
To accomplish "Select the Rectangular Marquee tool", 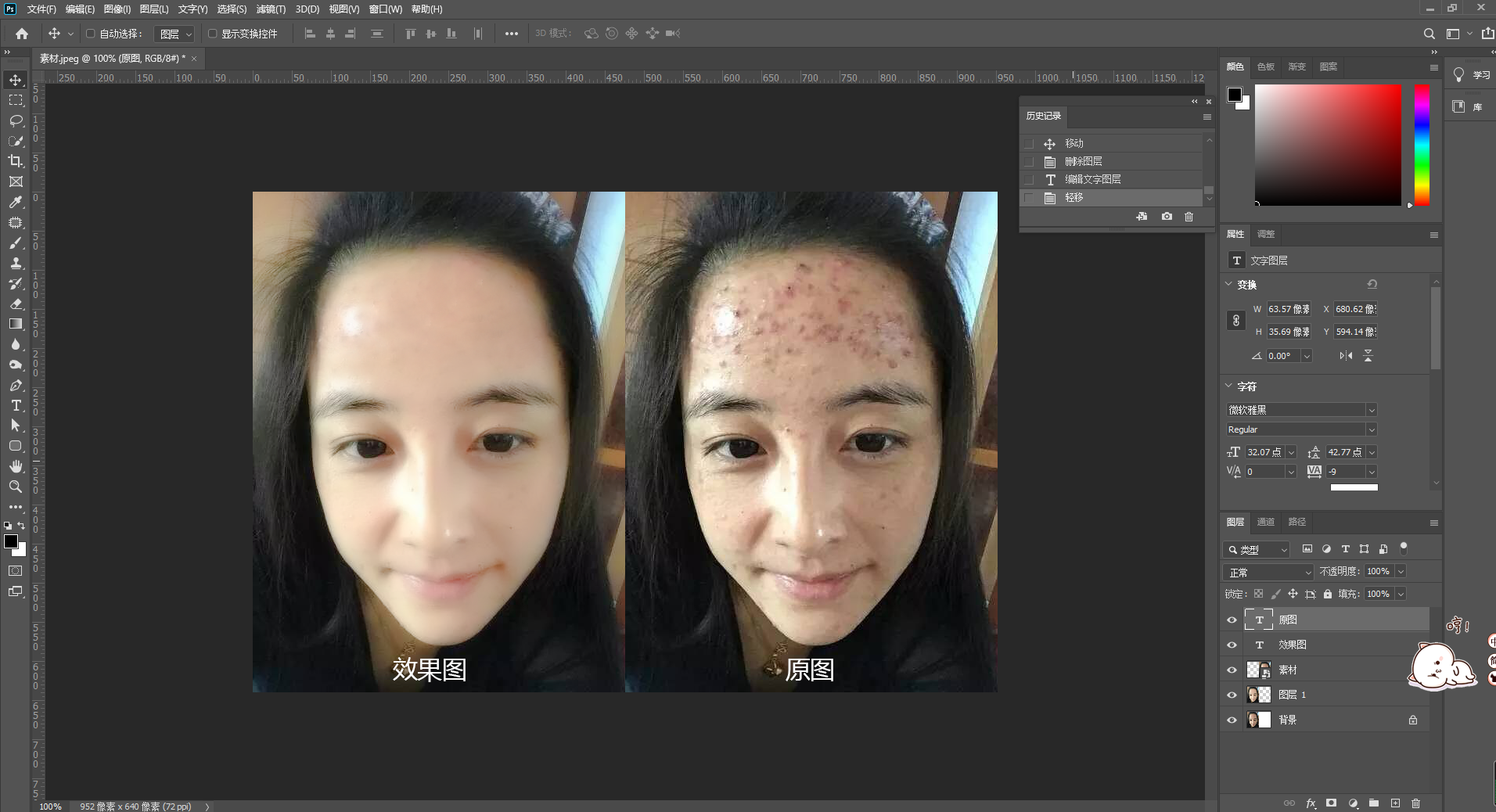I will (16, 100).
